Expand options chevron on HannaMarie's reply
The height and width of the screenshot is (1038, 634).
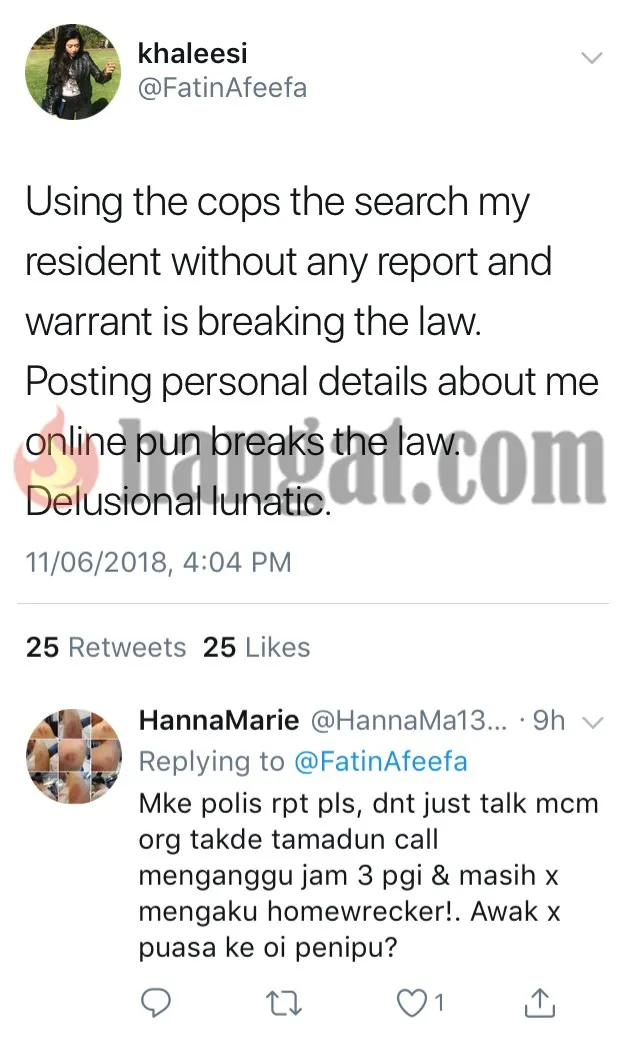pos(592,722)
